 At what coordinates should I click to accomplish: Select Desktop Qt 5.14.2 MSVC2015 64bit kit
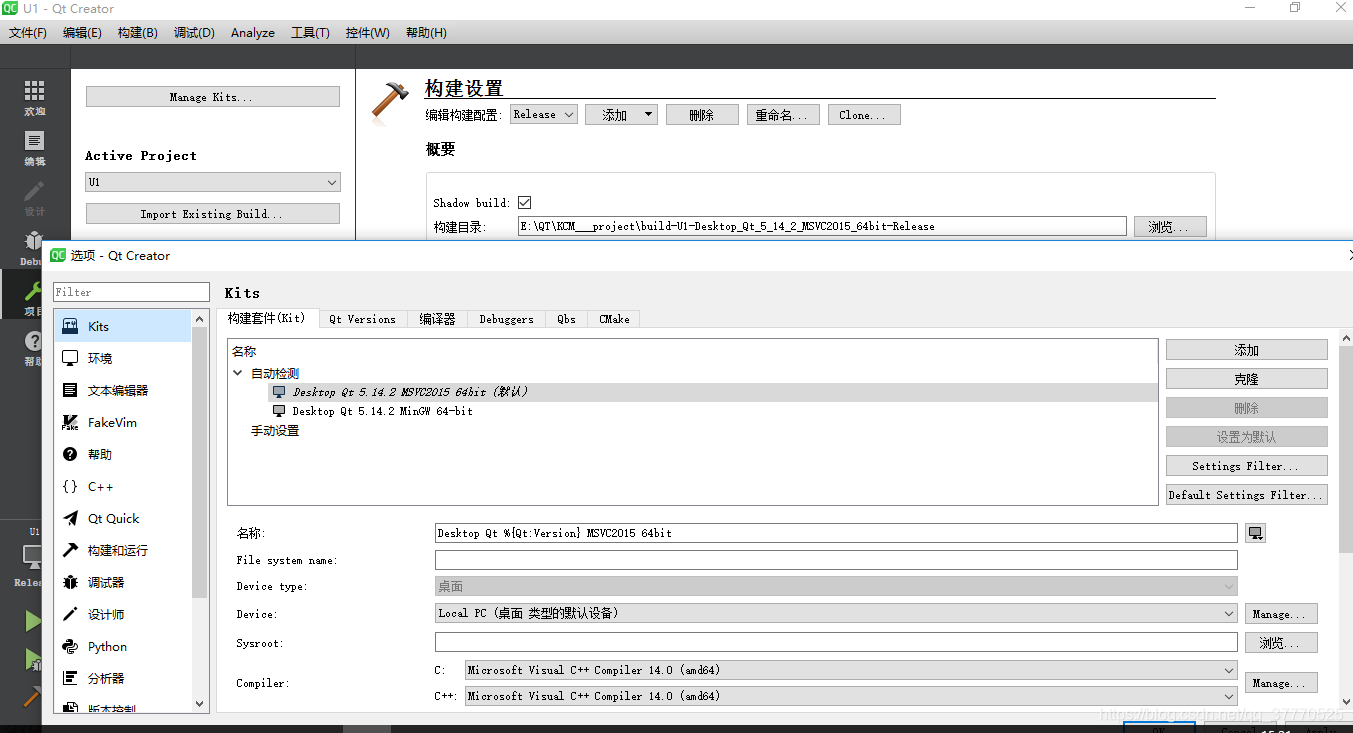(410, 392)
